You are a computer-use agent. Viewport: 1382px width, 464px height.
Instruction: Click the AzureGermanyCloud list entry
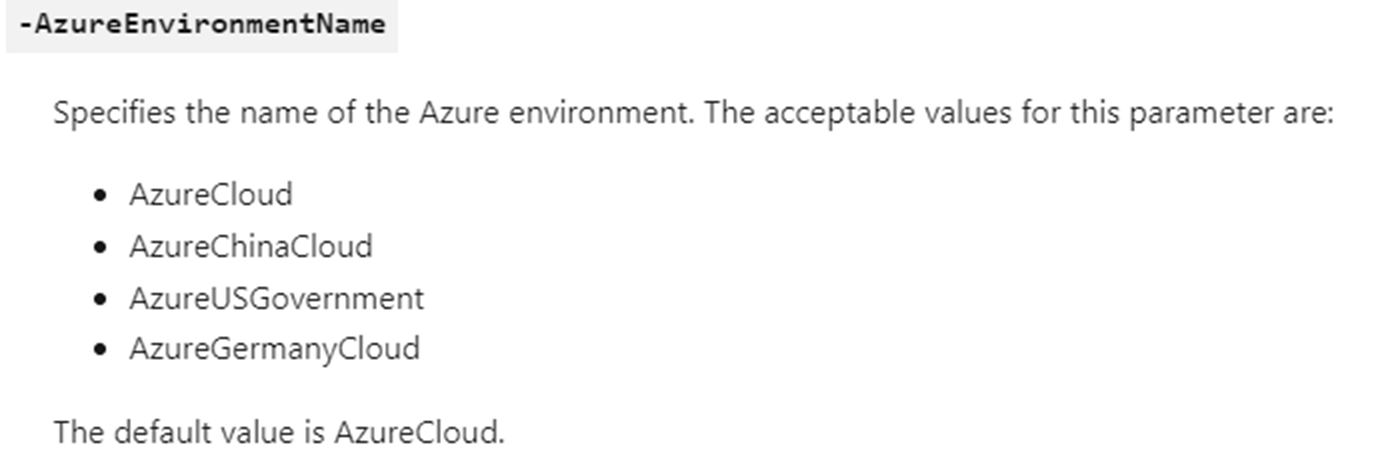(274, 349)
